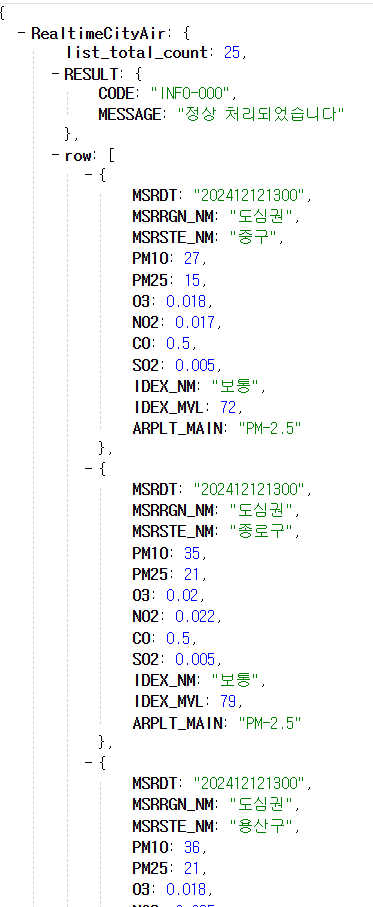Screen dimensions: 373x907
Task: Click SO2 value 0.005 in 종로구 entry
Action: (x=195, y=658)
